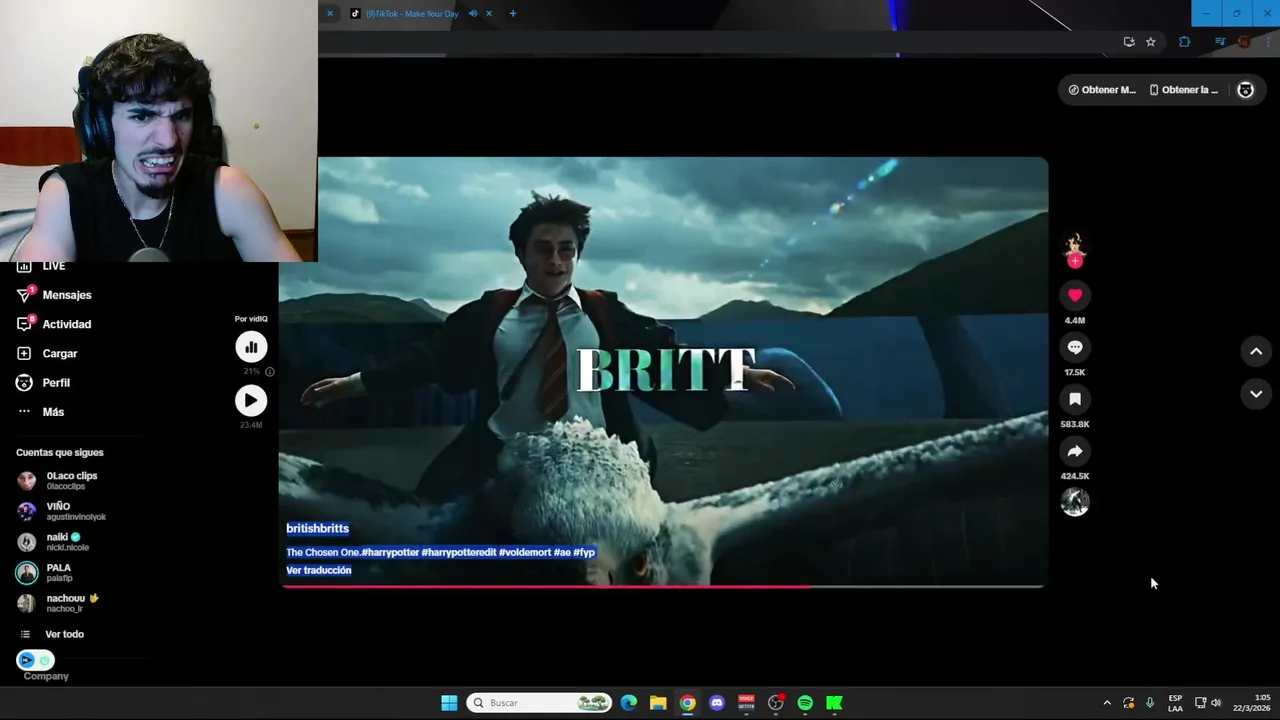Seek on the red video progress bar
This screenshot has height=720, width=1280.
663,586
